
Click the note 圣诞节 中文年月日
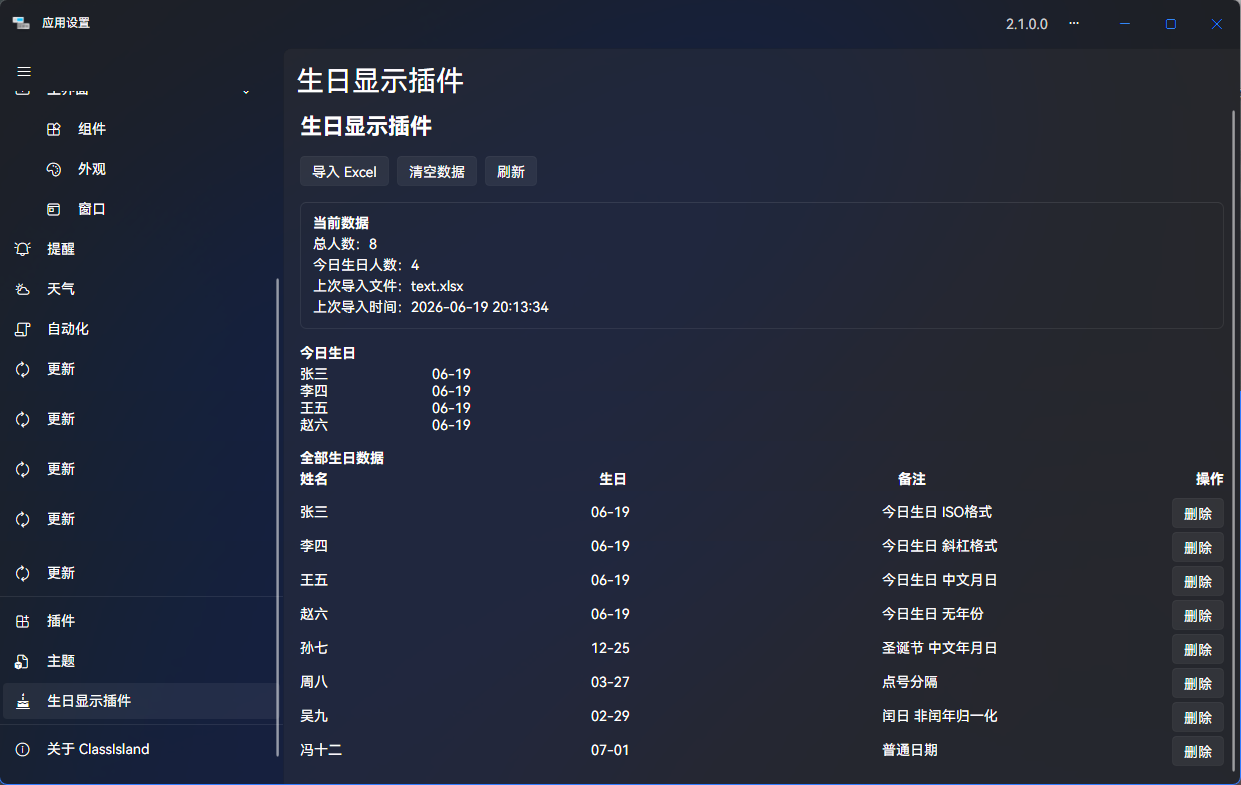pos(939,648)
